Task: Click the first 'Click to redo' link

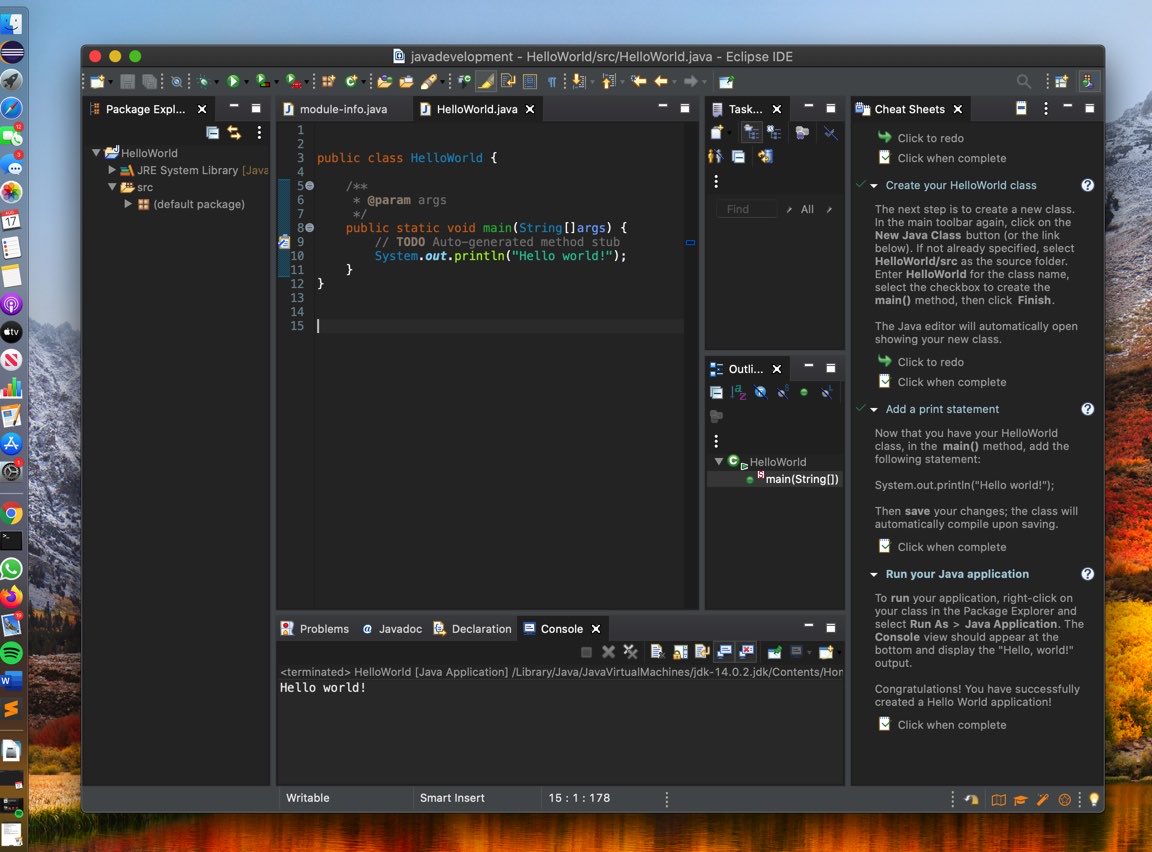Action: pyautogui.click(x=930, y=138)
